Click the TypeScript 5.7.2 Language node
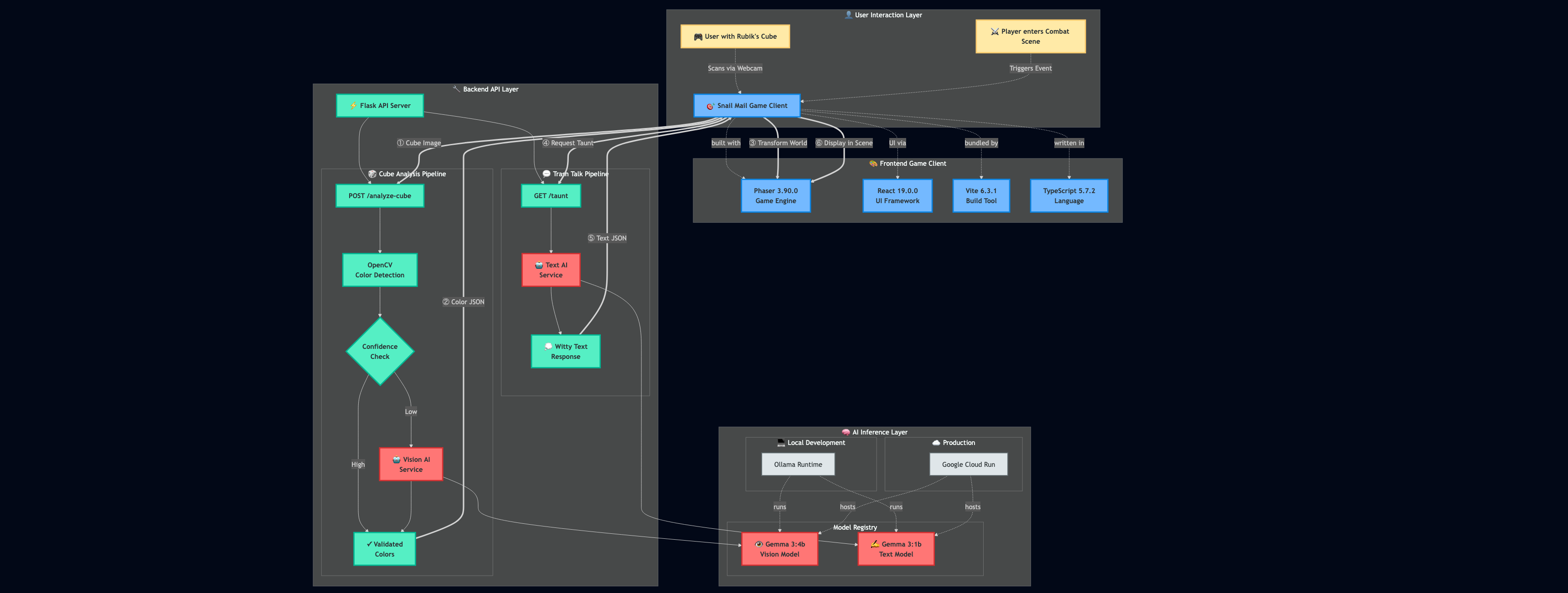Viewport: 1568px width, 593px height. coord(1068,196)
